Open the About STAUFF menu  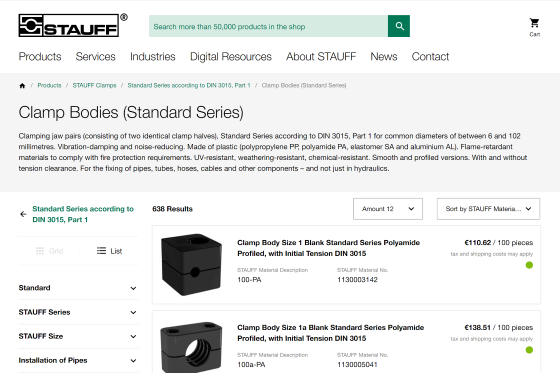coord(321,56)
